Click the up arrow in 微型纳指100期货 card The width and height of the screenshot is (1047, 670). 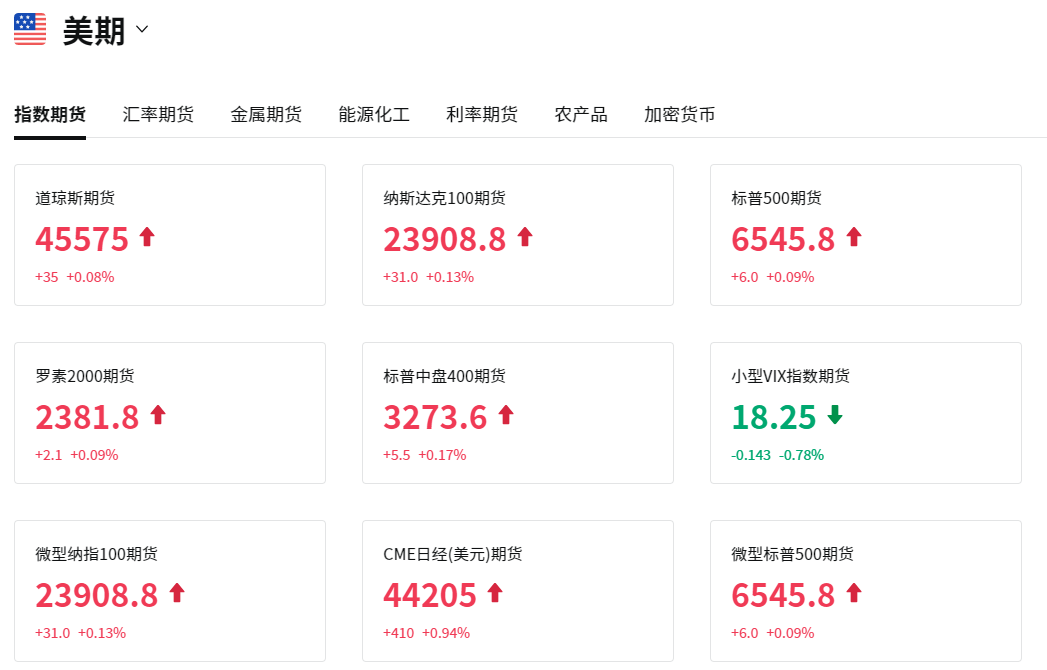click(x=177, y=593)
